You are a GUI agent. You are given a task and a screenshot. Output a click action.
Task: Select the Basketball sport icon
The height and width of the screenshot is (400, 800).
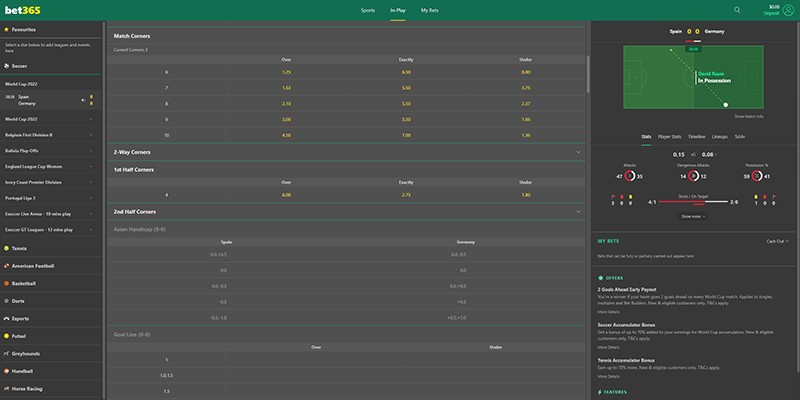pos(7,283)
